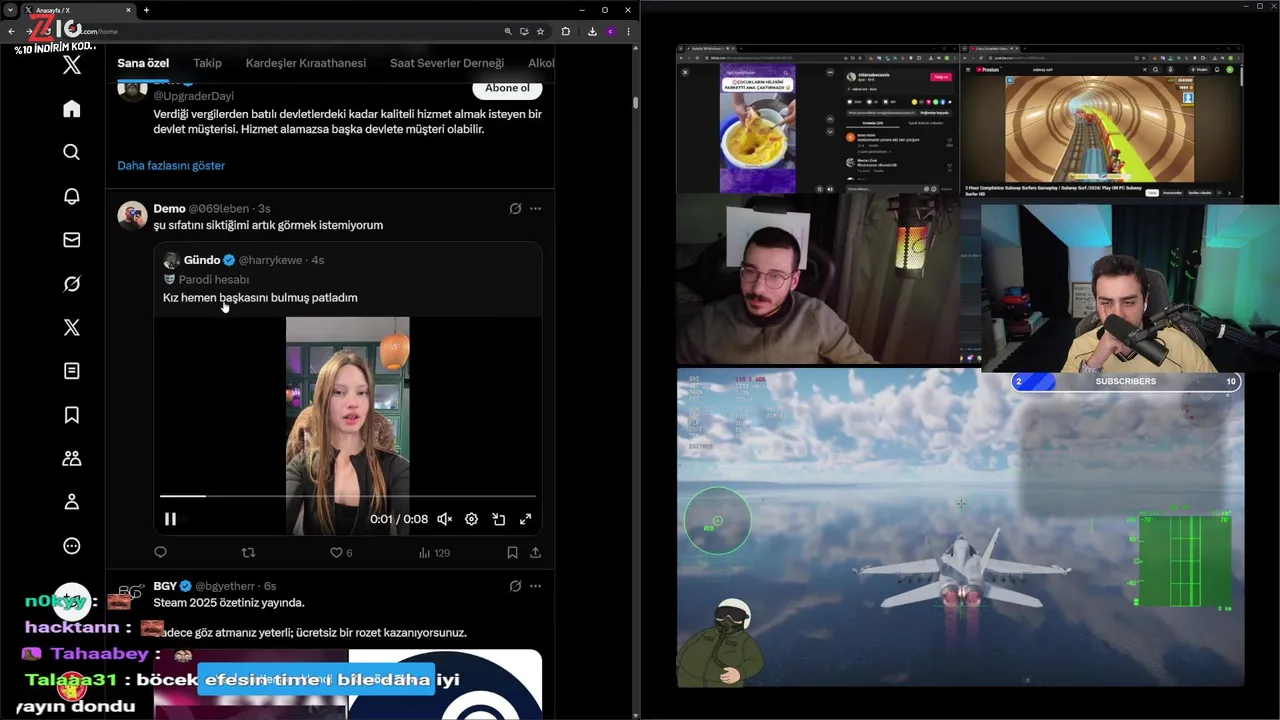Open more options on Demo's post

[x=536, y=209]
